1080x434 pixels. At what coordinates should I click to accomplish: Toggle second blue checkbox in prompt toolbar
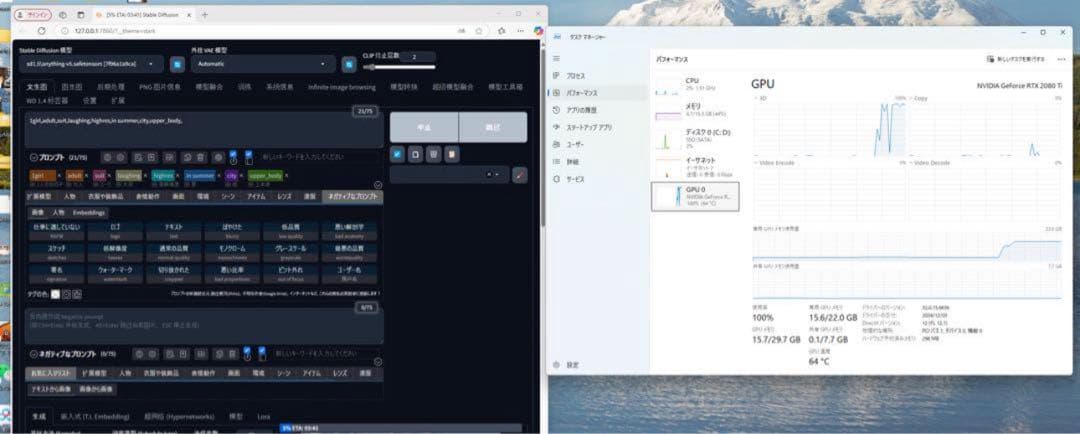249,156
